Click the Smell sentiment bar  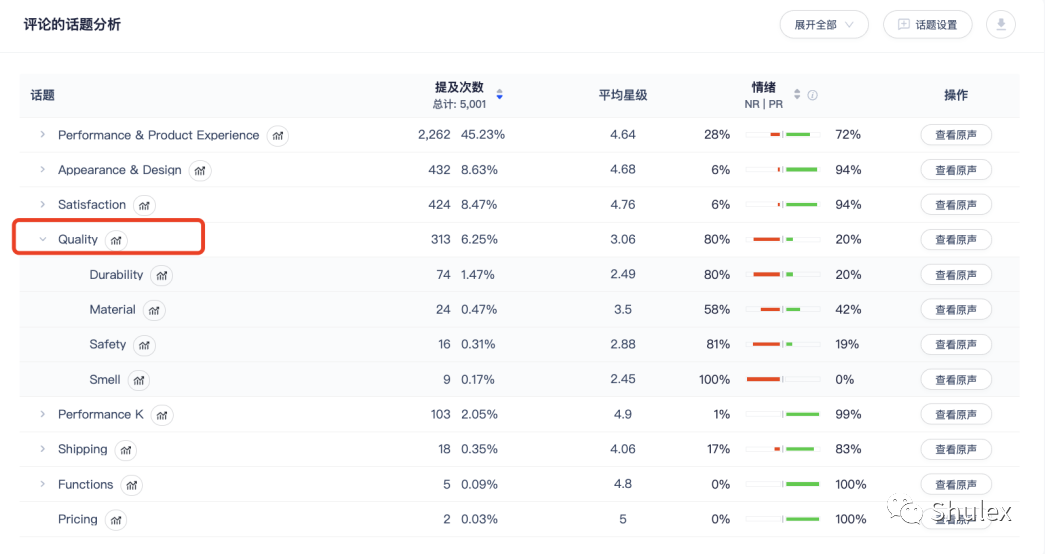[782, 379]
